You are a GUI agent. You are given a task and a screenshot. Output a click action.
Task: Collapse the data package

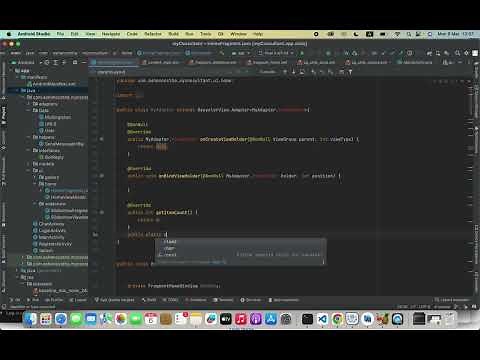(29, 110)
